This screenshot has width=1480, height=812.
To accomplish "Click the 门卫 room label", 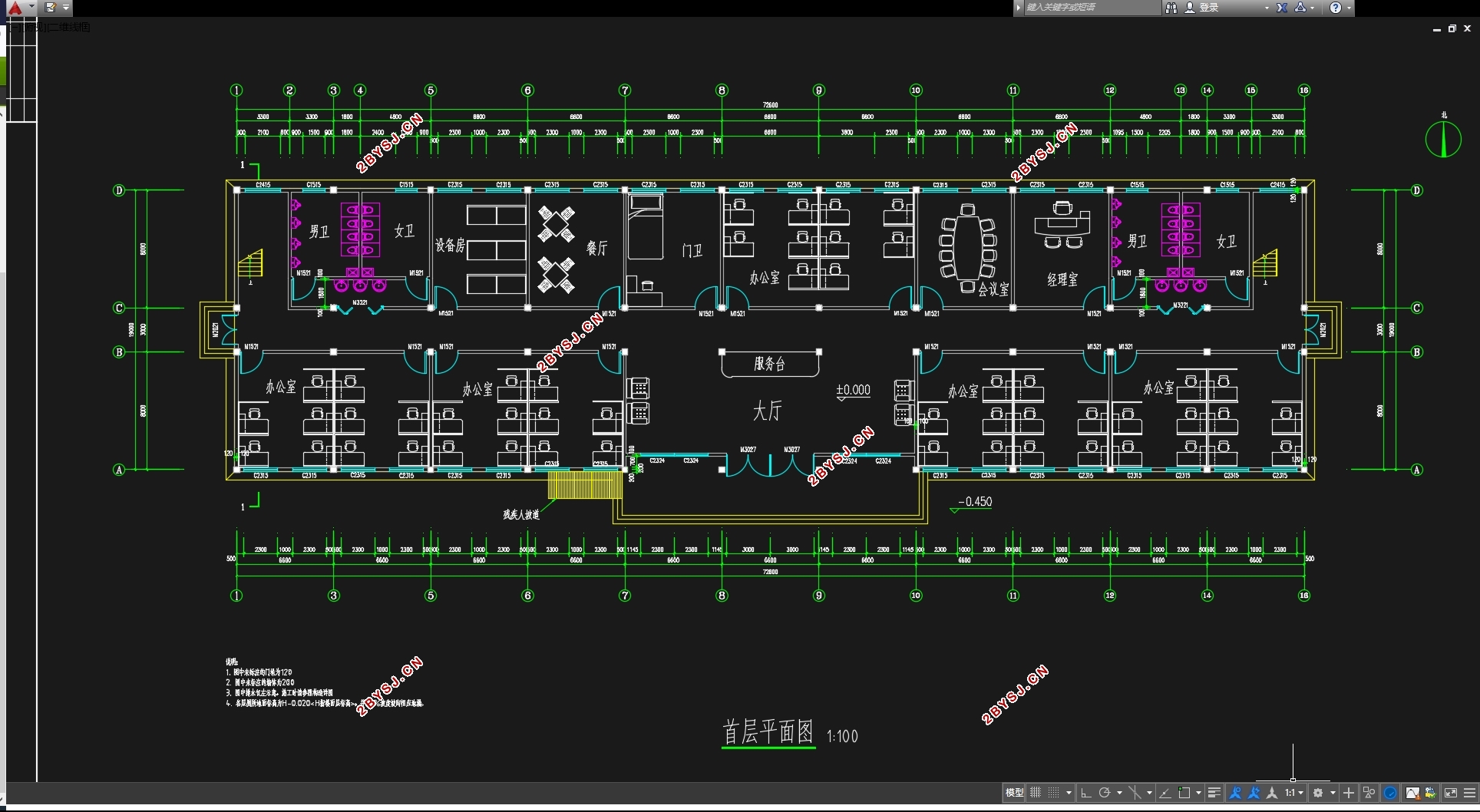I will [692, 251].
